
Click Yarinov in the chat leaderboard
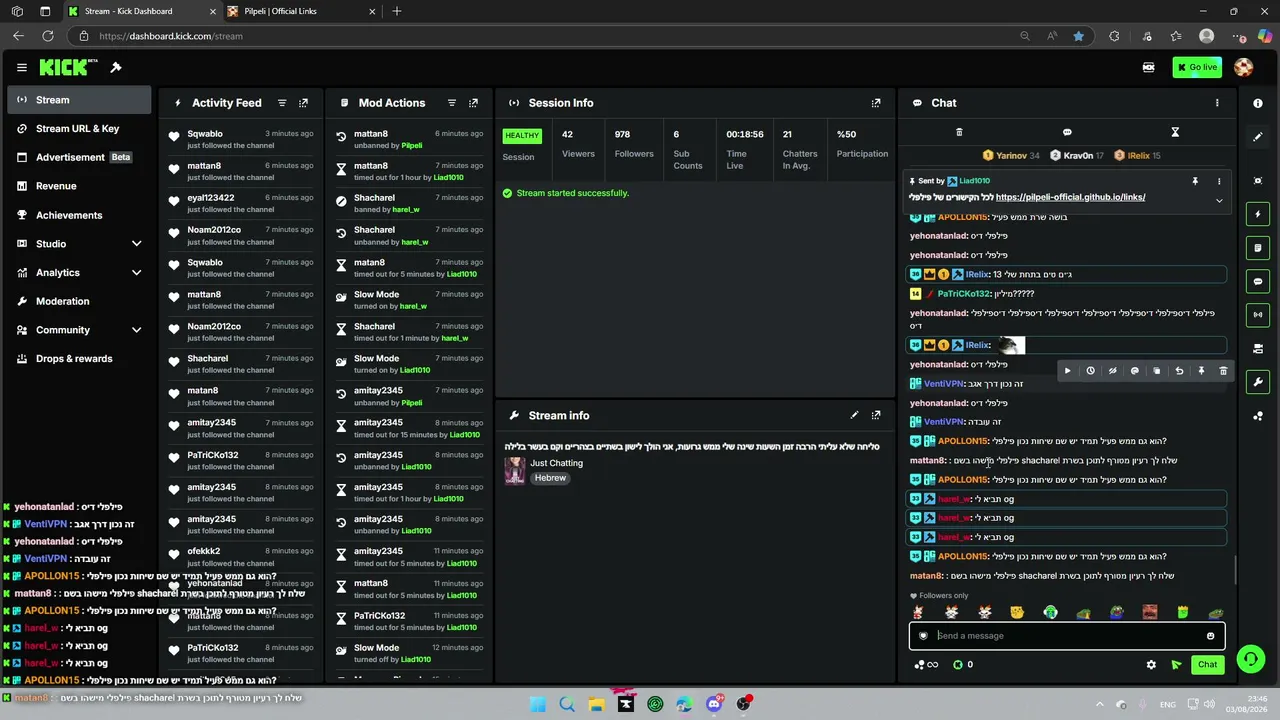1011,156
